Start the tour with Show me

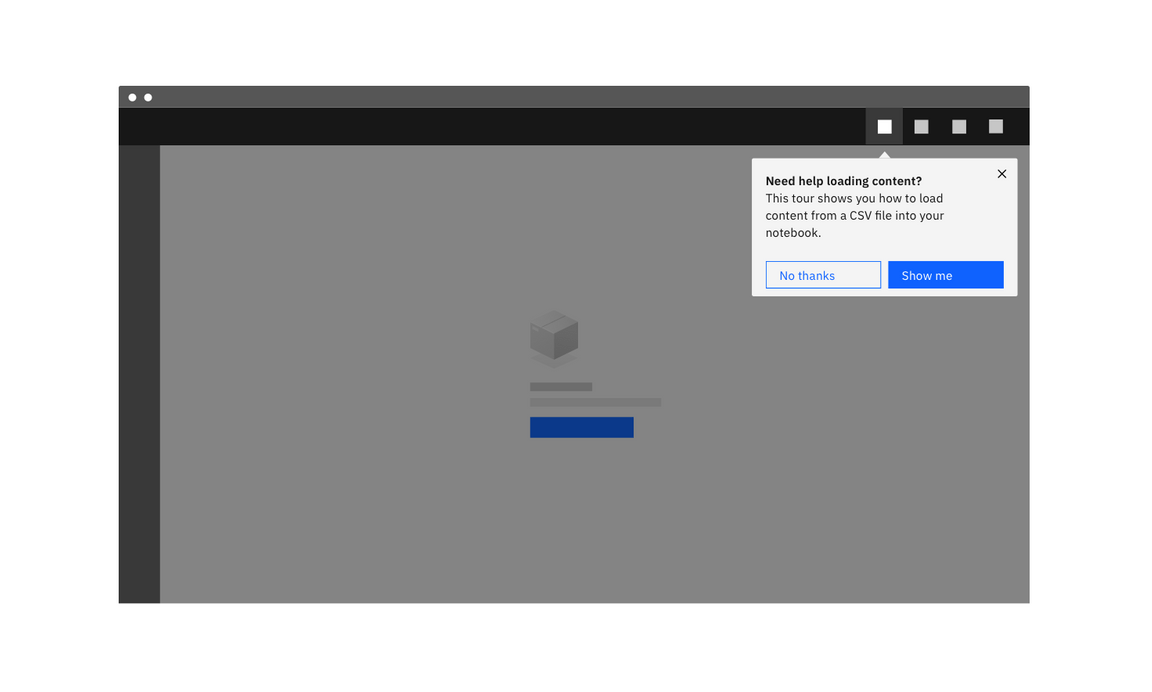[946, 275]
